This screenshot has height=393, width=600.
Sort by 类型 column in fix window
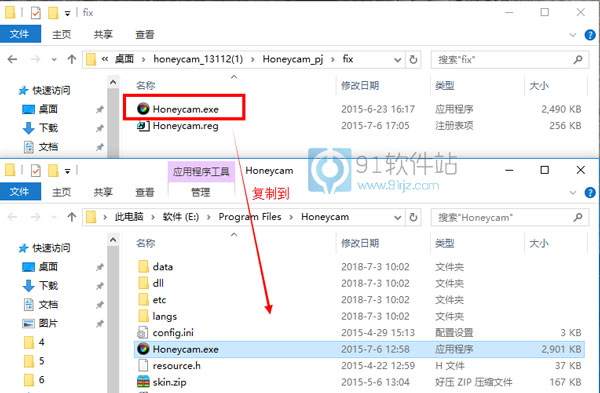click(445, 85)
